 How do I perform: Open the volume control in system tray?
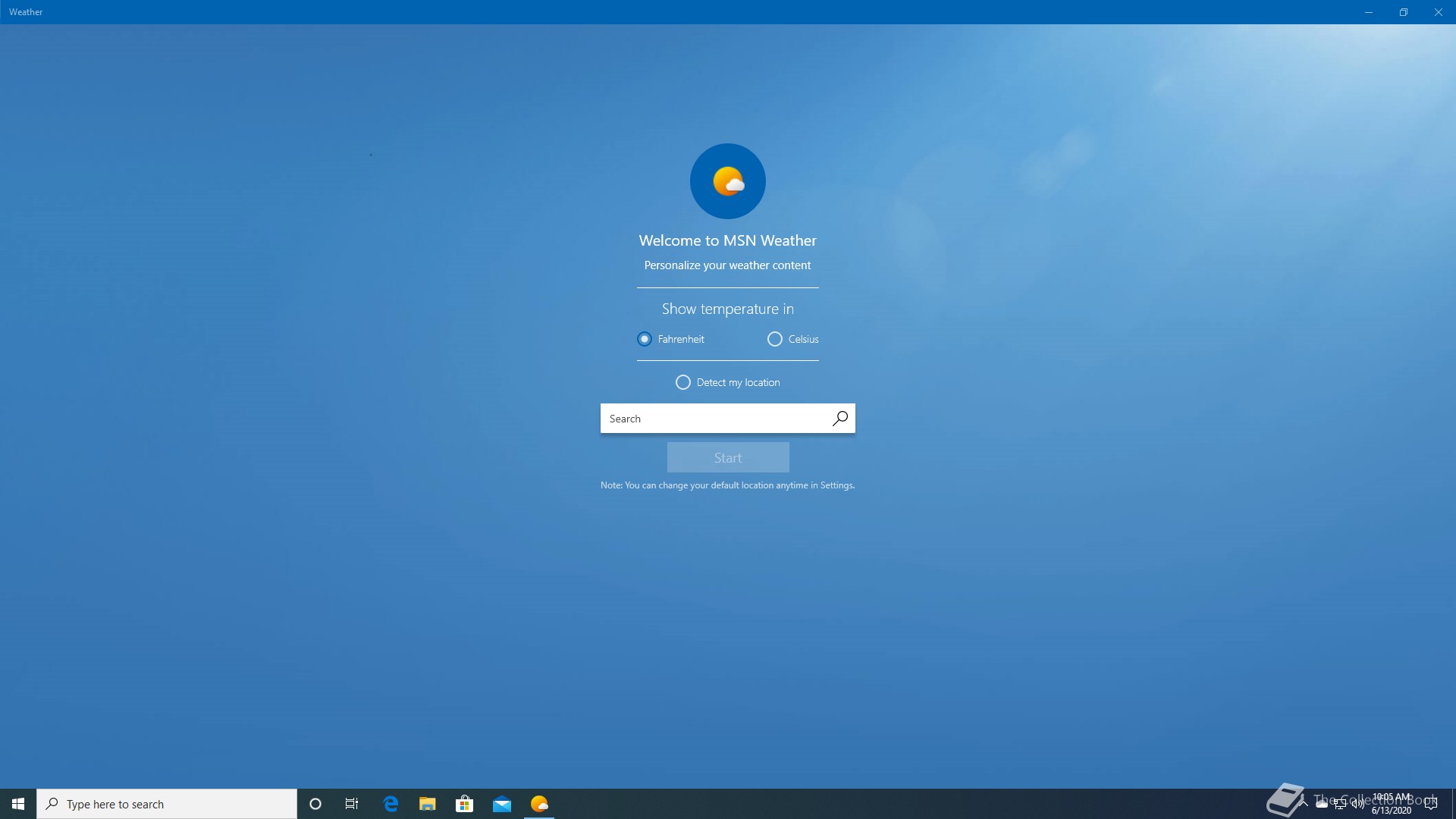(1357, 804)
